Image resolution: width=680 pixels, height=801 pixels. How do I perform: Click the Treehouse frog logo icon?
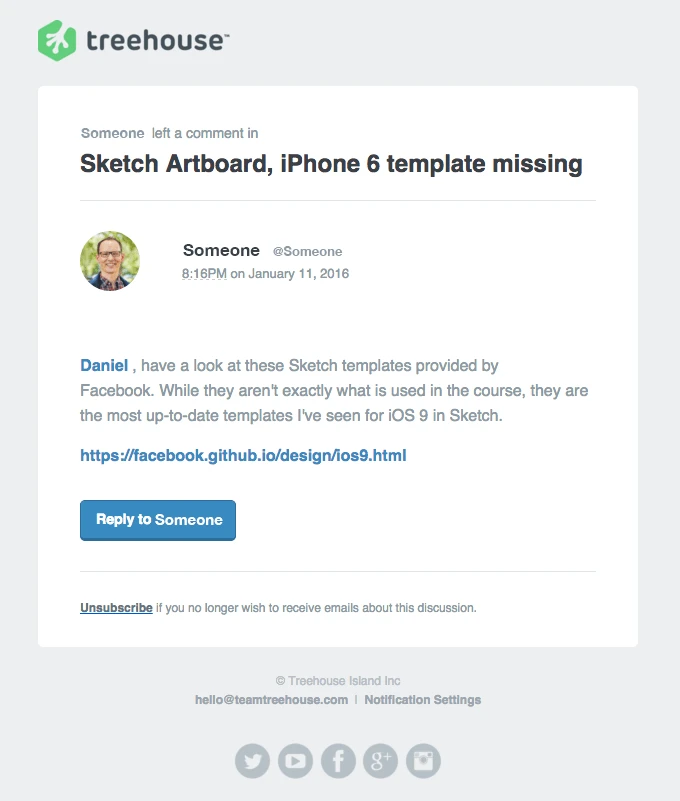coord(56,41)
